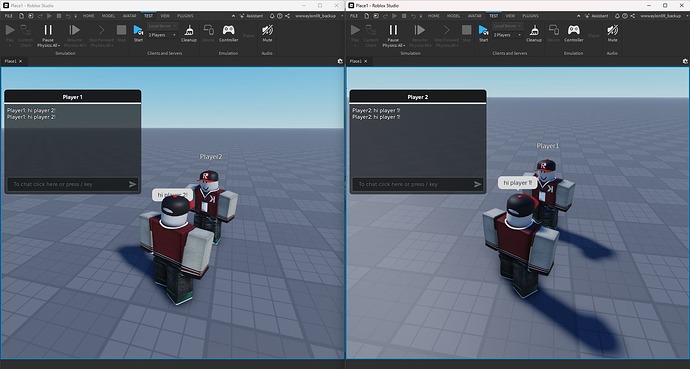Viewport: 690px width, 369px height.
Task: Open wwwaylon09_backup account menu, Player 1 window
Action: click(319, 16)
